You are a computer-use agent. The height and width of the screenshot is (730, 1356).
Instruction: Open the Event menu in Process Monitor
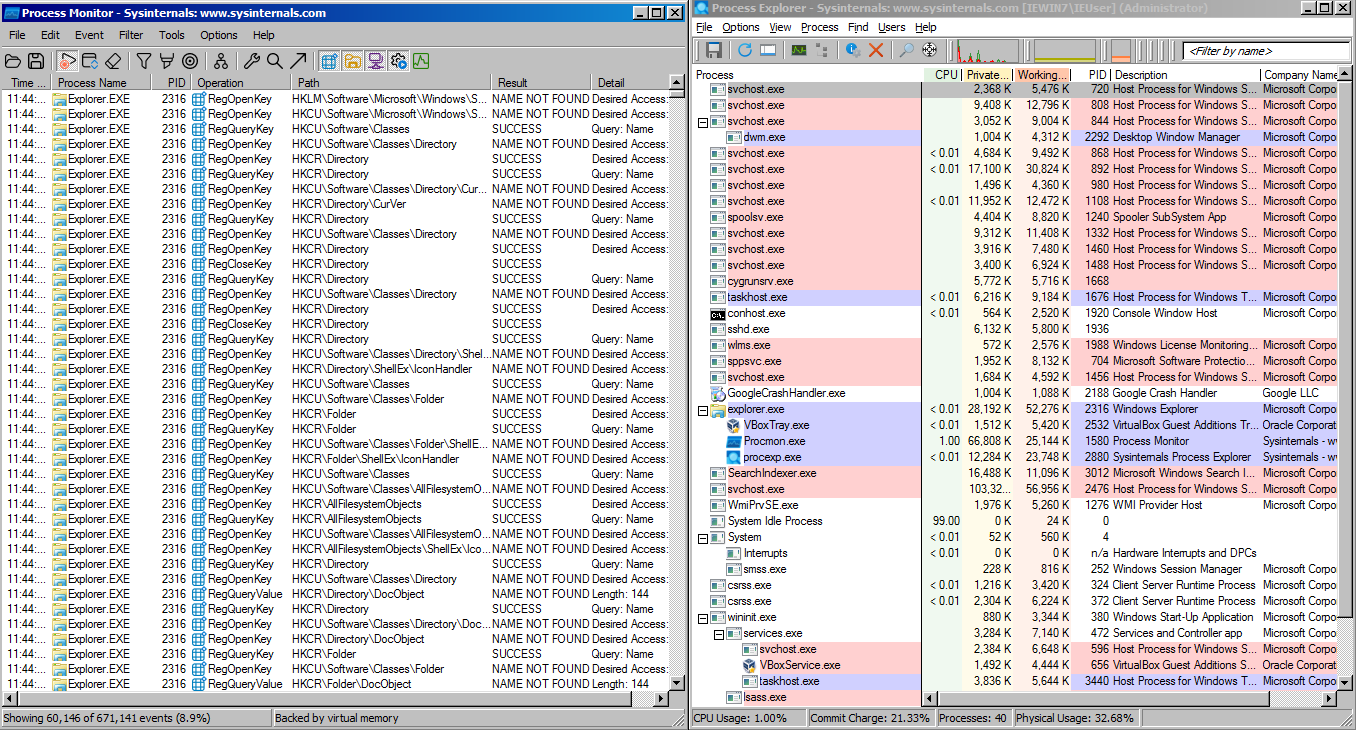click(x=89, y=35)
